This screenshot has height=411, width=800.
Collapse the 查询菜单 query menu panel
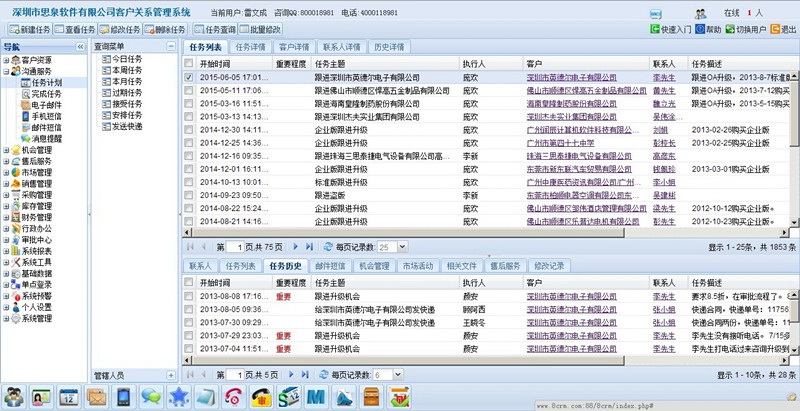[x=171, y=46]
